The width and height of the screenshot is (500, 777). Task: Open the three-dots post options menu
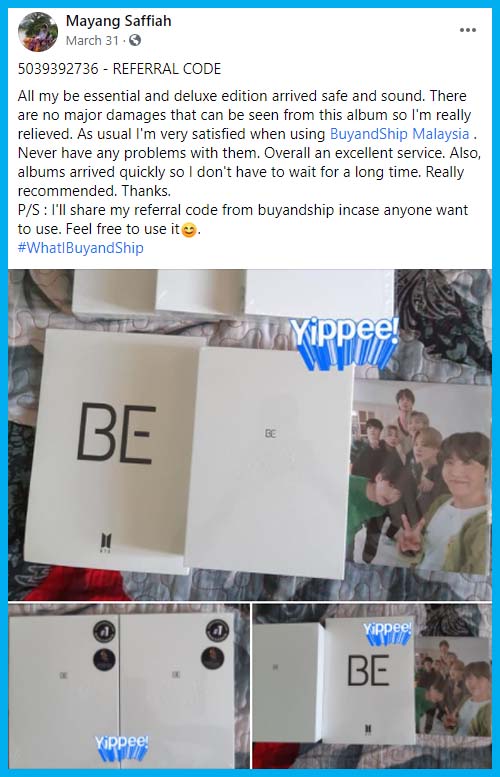click(x=467, y=30)
